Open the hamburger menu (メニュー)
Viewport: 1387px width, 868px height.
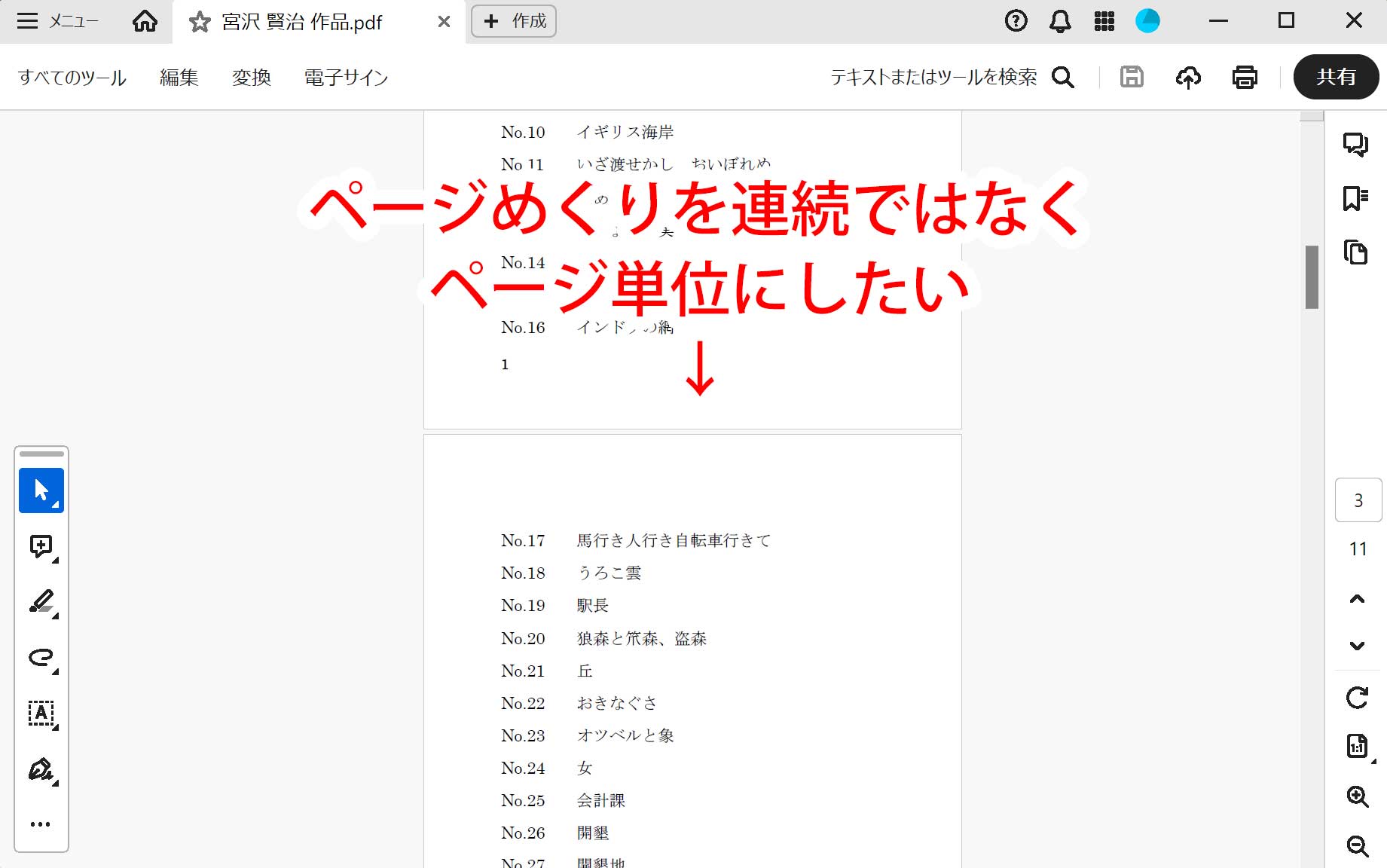click(57, 21)
